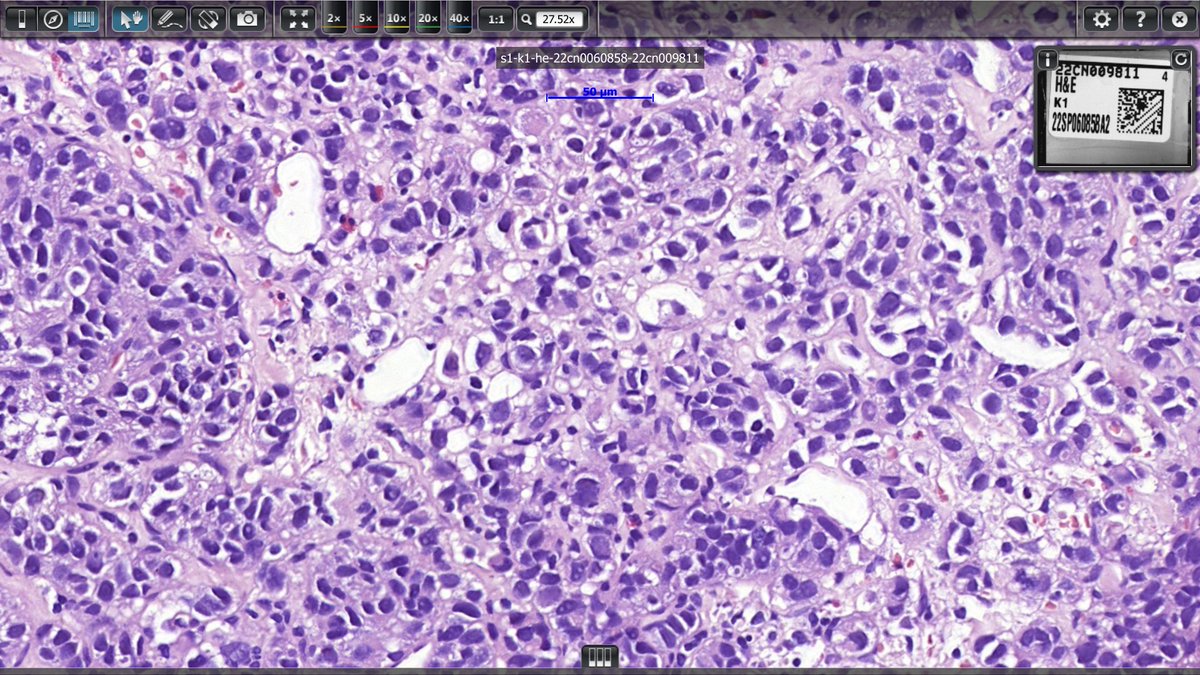This screenshot has height=675, width=1200.
Task: Click the slide name s1-k1-he-22cn0060858-22cn009811
Action: click(600, 59)
